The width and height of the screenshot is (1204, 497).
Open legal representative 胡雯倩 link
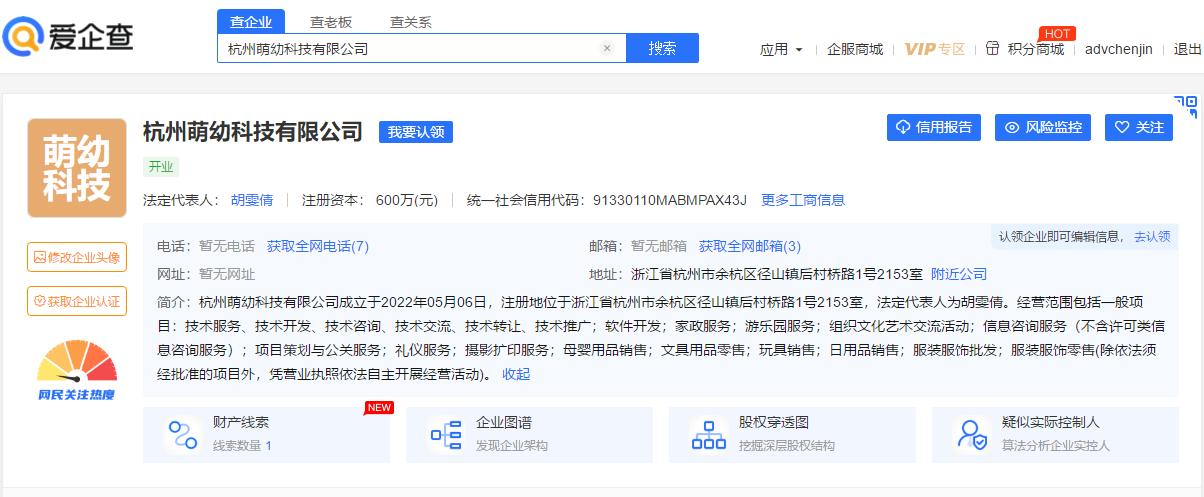click(252, 200)
